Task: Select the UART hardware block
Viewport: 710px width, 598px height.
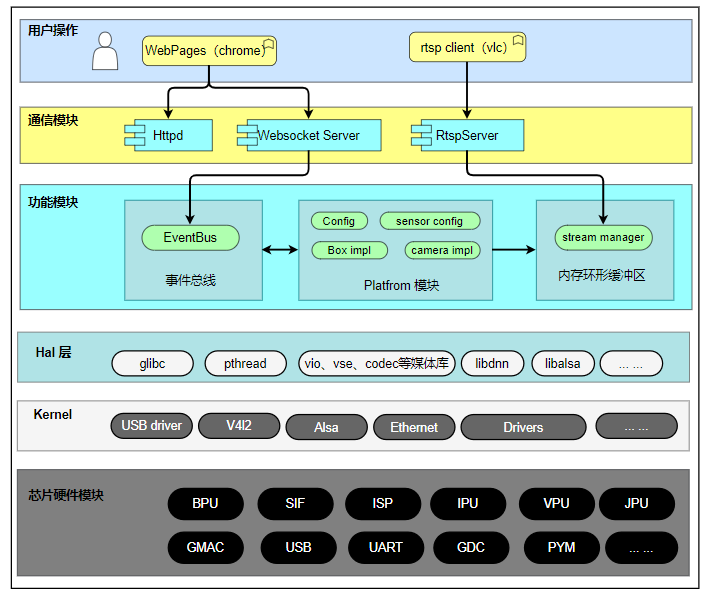Action: point(386,548)
